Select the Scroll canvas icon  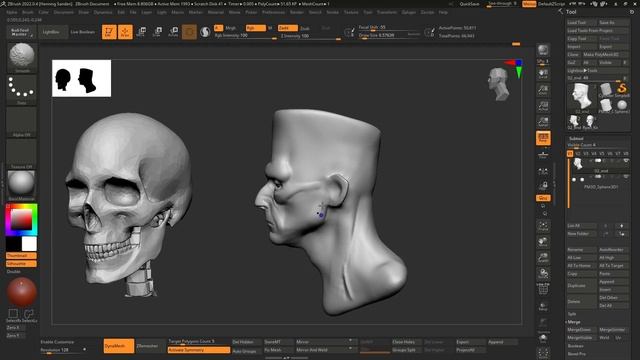543,74
